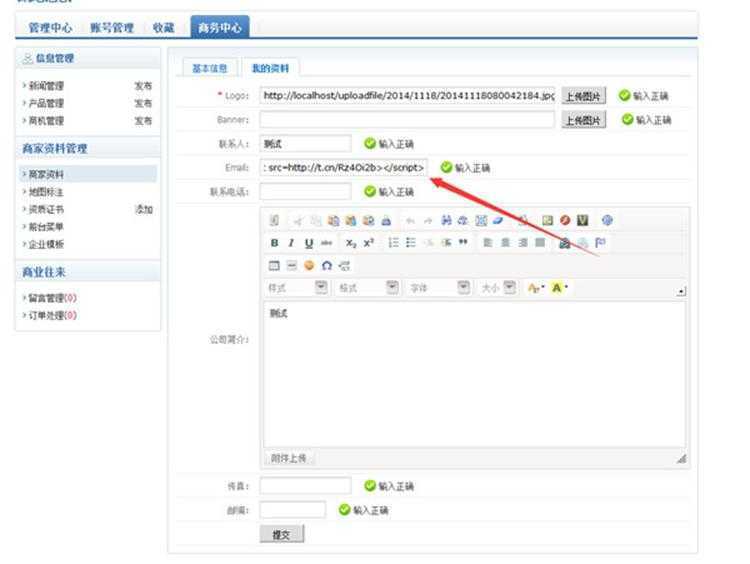This screenshot has width=750, height=564.
Task: Switch to the 管理中心 tab
Action: click(50, 28)
